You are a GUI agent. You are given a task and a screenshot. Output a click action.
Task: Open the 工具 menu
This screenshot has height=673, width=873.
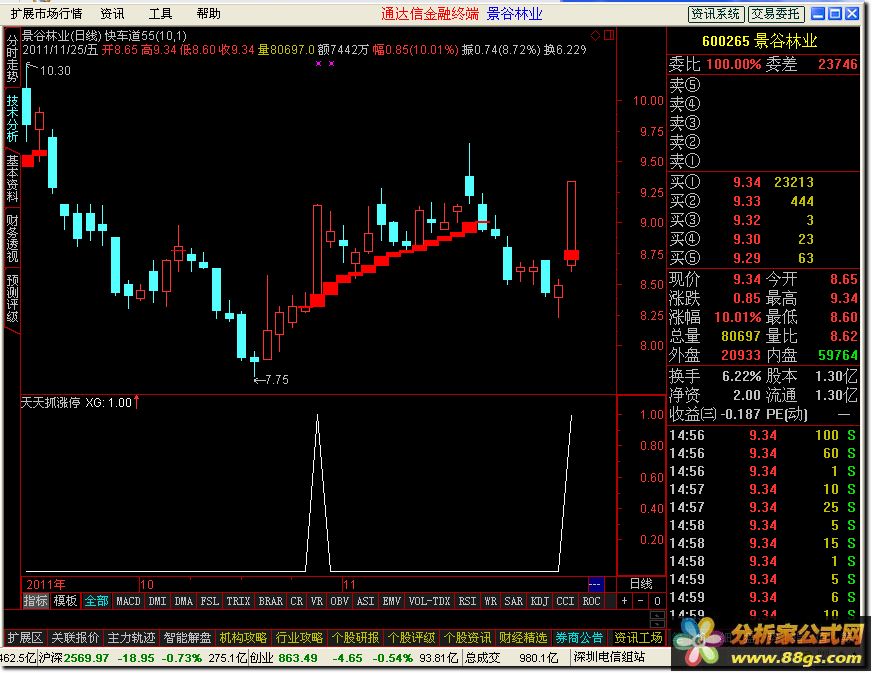[160, 14]
